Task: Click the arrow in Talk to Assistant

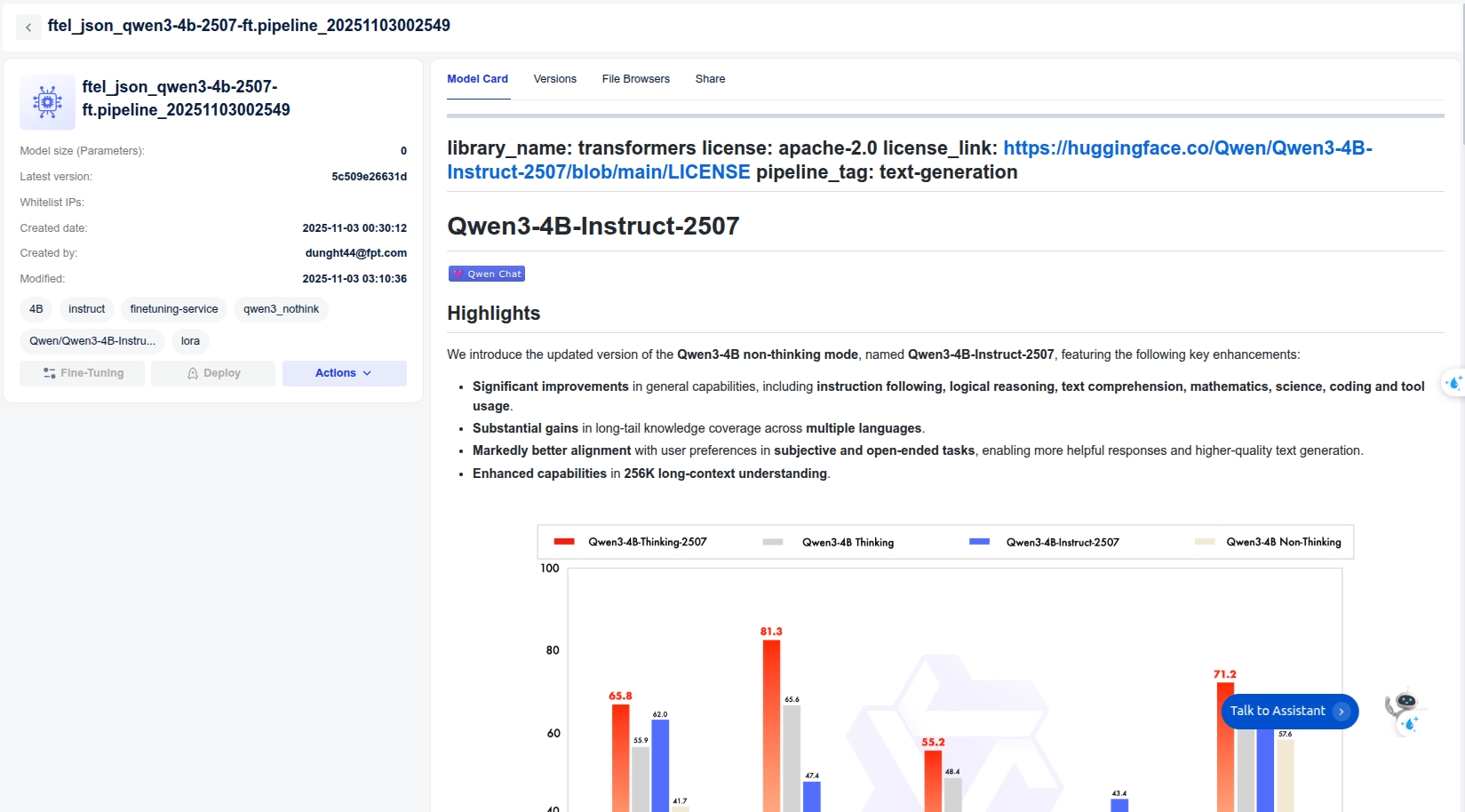Action: point(1342,712)
